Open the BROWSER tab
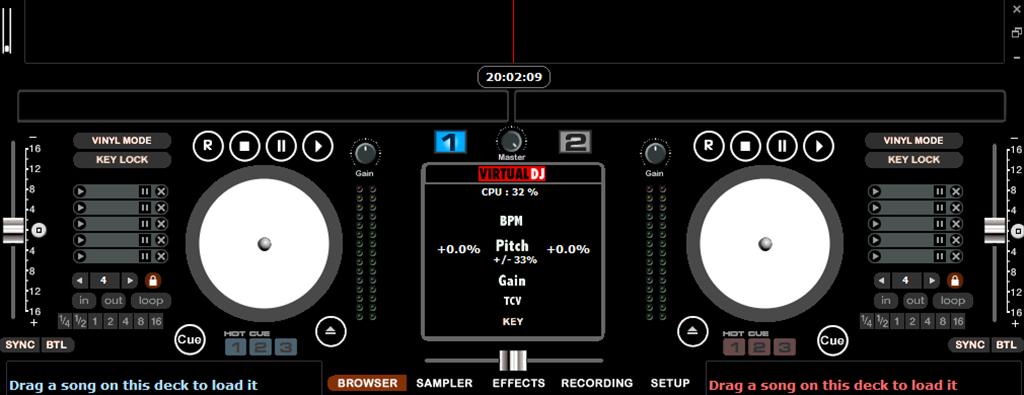Image resolution: width=1024 pixels, height=395 pixels. 367,383
